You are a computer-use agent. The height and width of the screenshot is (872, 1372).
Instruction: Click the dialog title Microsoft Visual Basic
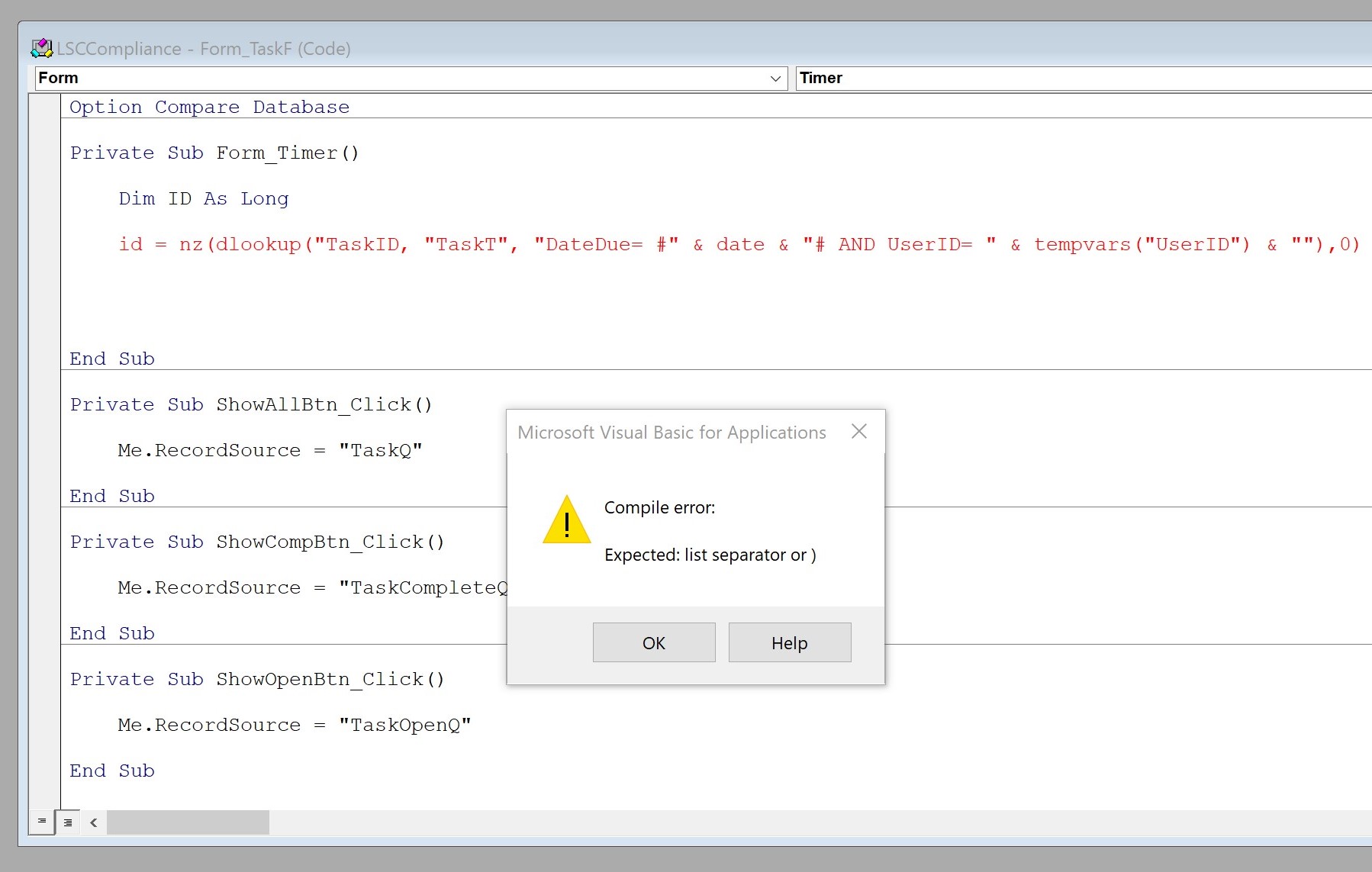pos(672,433)
